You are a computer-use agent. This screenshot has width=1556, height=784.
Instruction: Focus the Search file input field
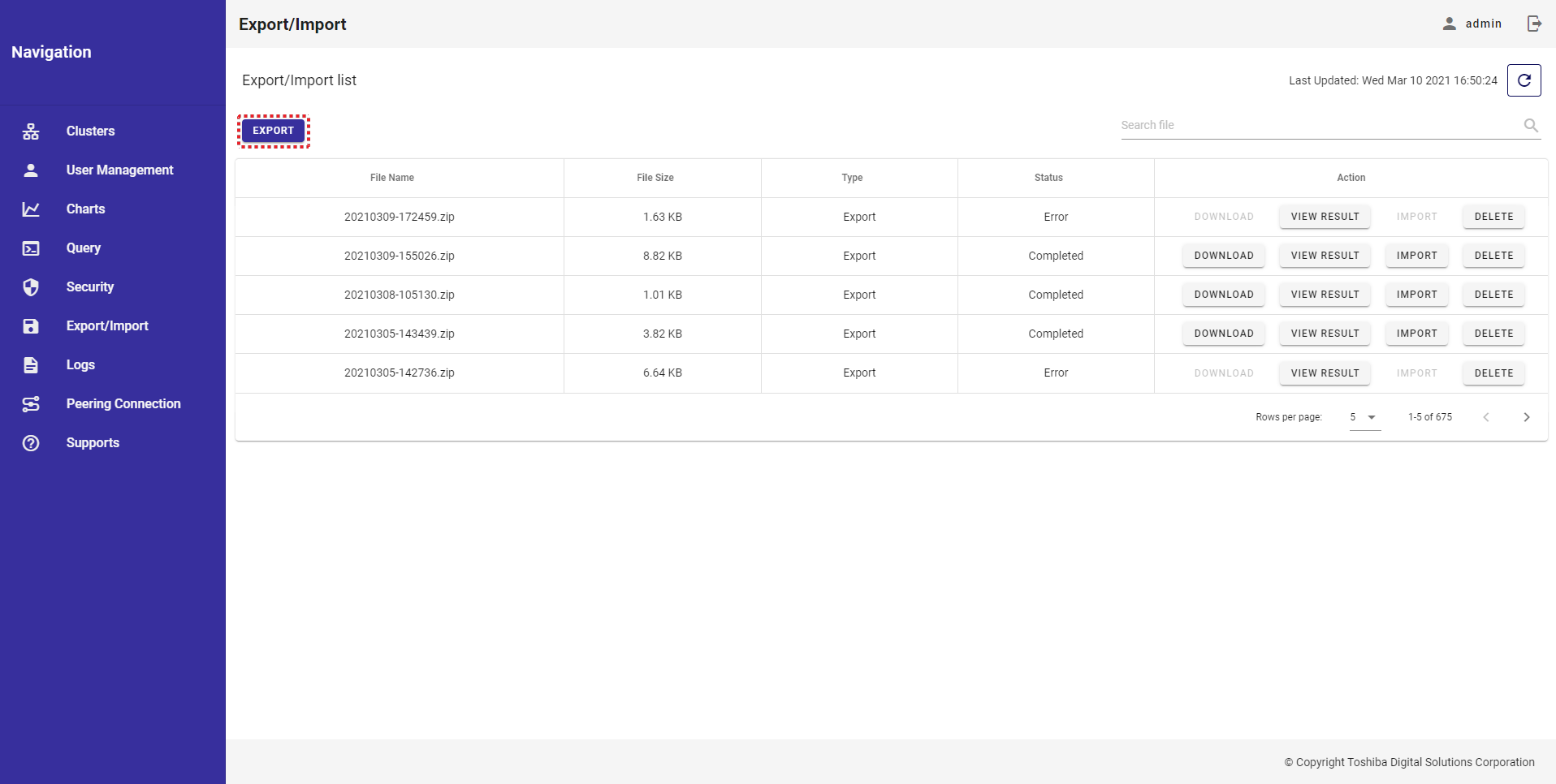click(x=1320, y=125)
